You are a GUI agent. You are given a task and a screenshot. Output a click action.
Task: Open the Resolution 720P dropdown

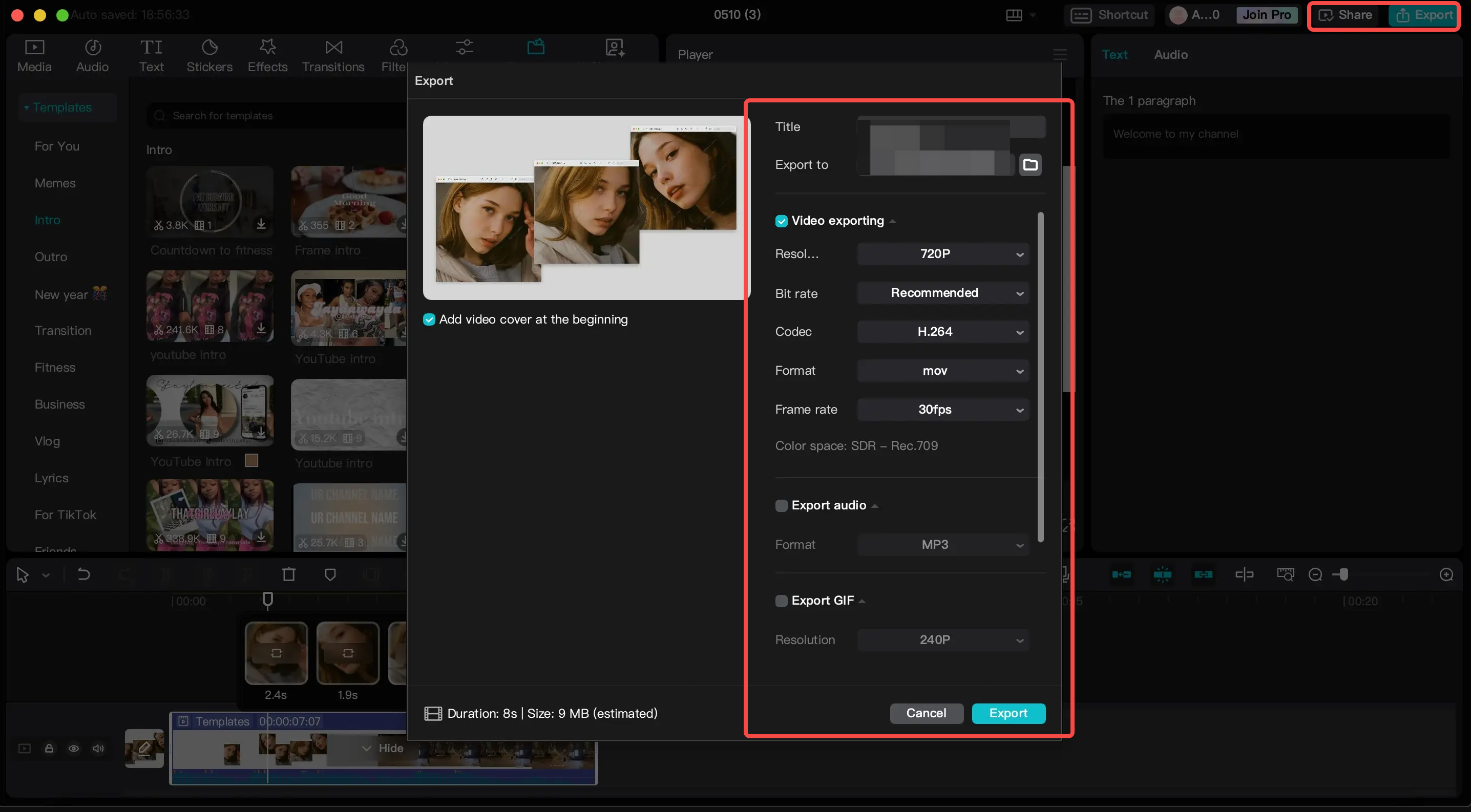click(943, 254)
